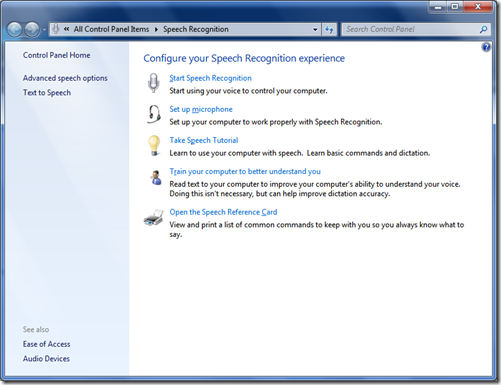The height and width of the screenshot is (385, 501).
Task: Open the Start Speech Recognition link
Action: (x=210, y=78)
